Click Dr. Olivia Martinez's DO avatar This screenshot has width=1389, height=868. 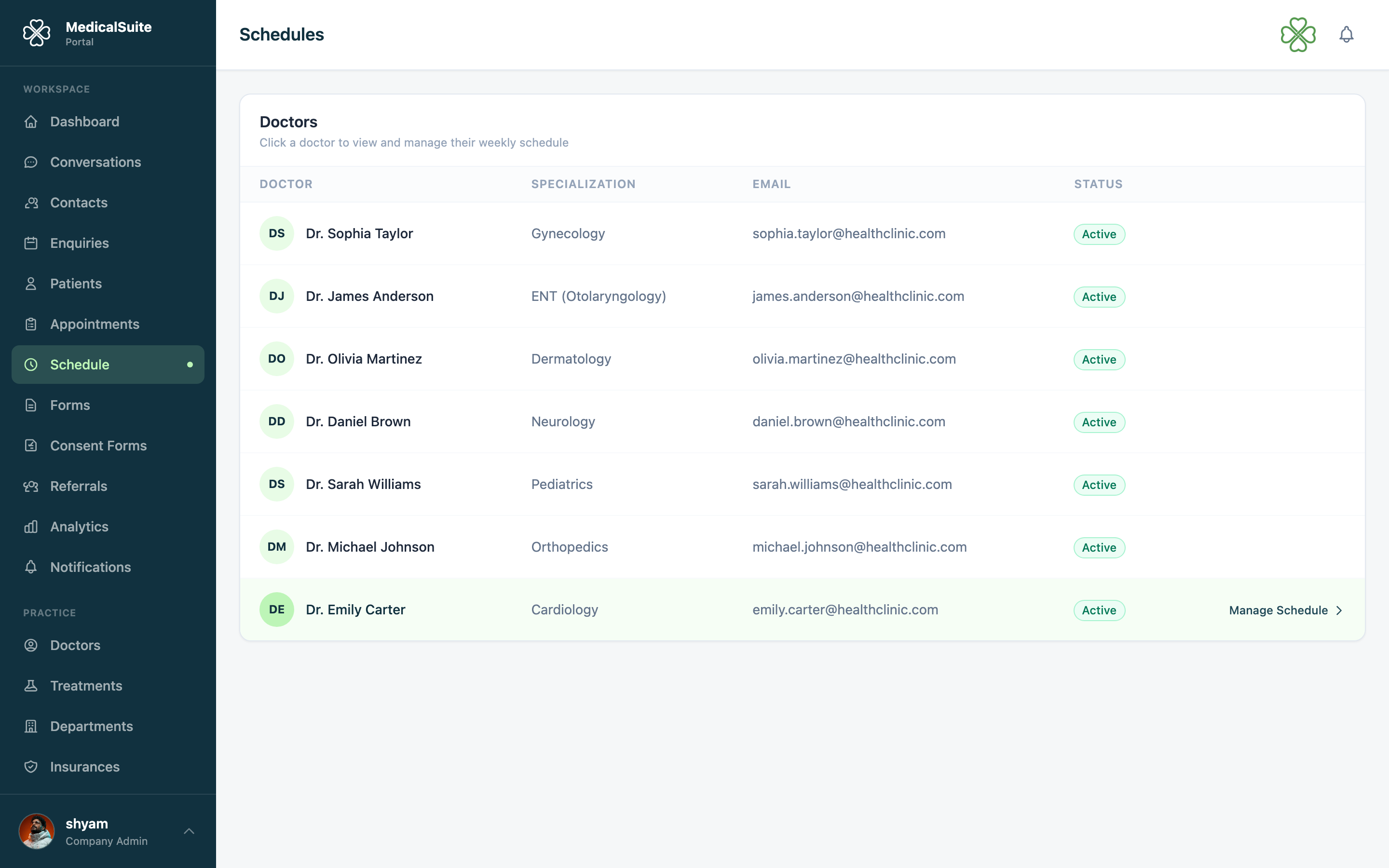277,359
